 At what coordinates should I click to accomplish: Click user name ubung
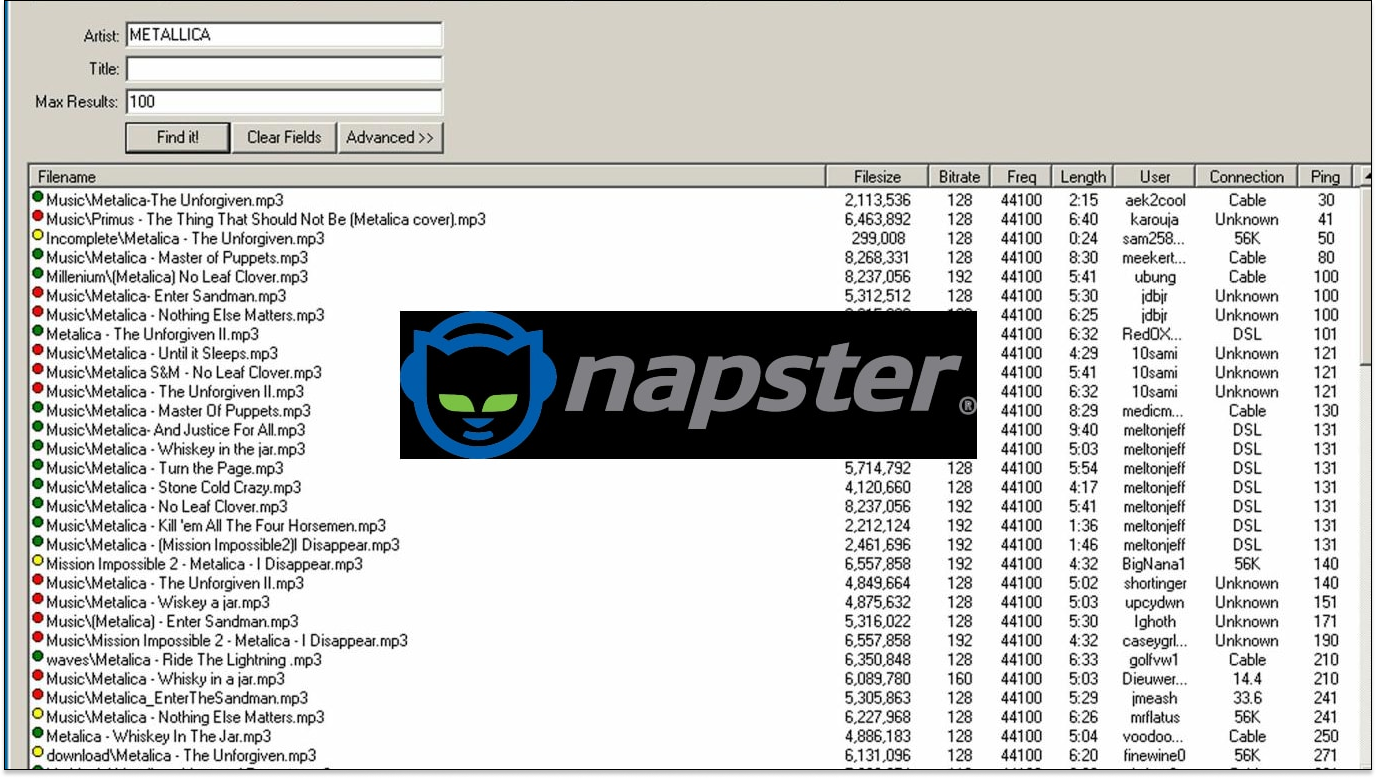coord(1154,277)
